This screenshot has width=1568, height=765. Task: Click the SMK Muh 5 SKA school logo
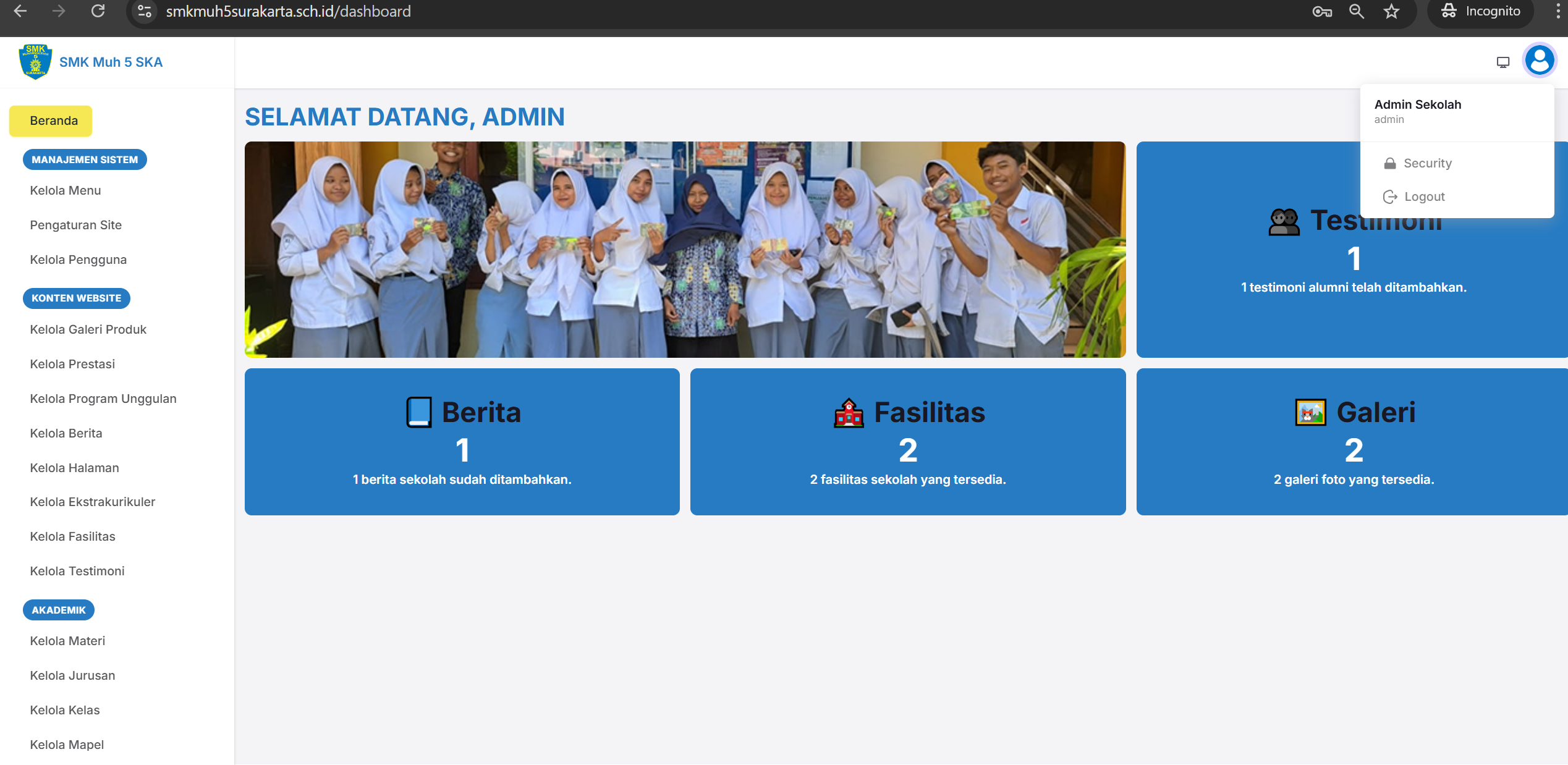pos(35,61)
